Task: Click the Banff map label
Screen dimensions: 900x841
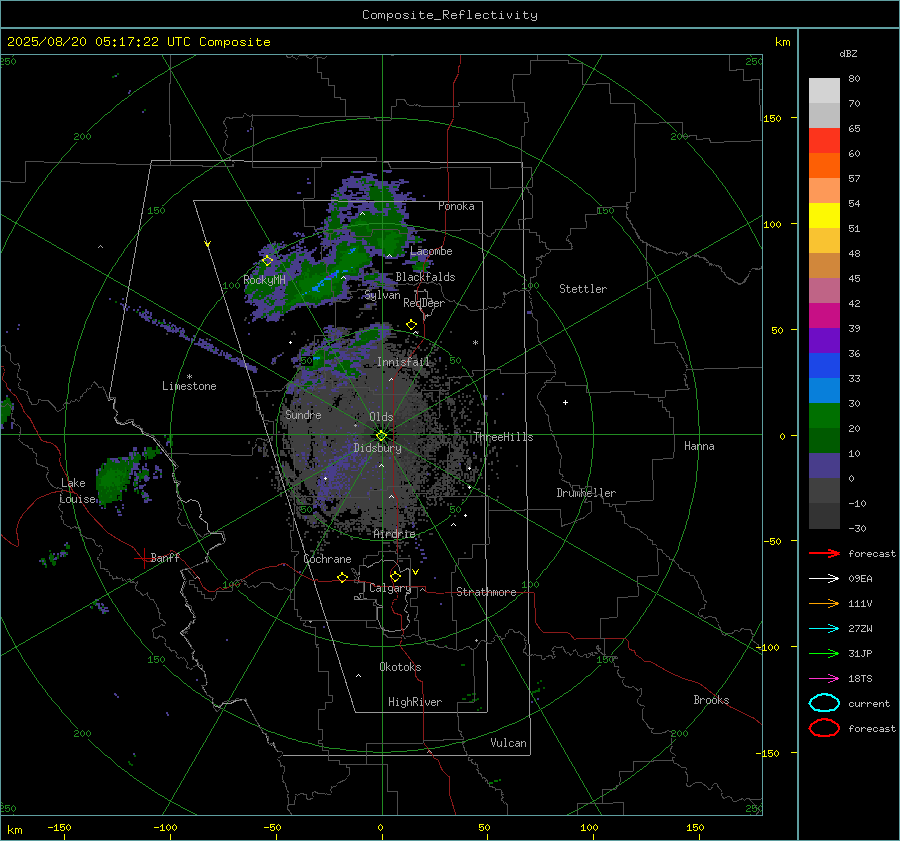Action: 165,557
